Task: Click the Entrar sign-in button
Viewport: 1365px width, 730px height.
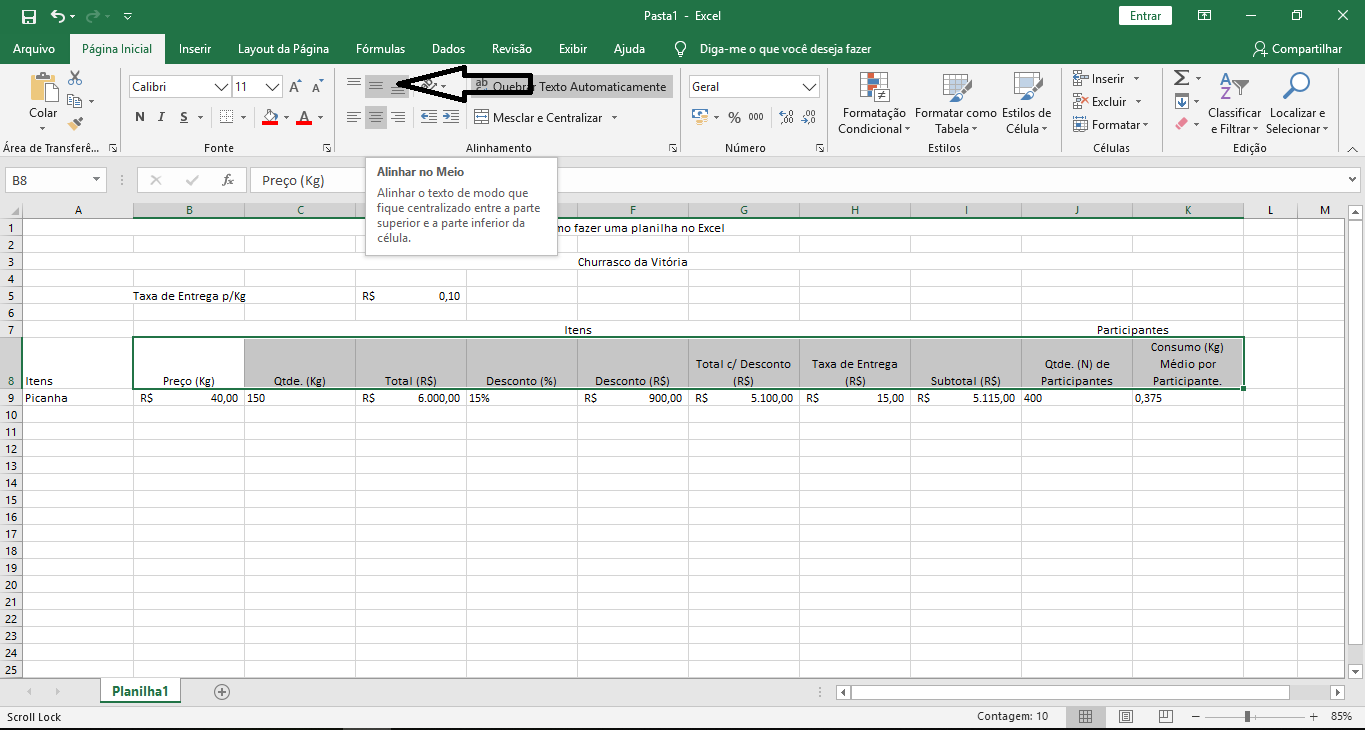Action: pyautogui.click(x=1145, y=16)
